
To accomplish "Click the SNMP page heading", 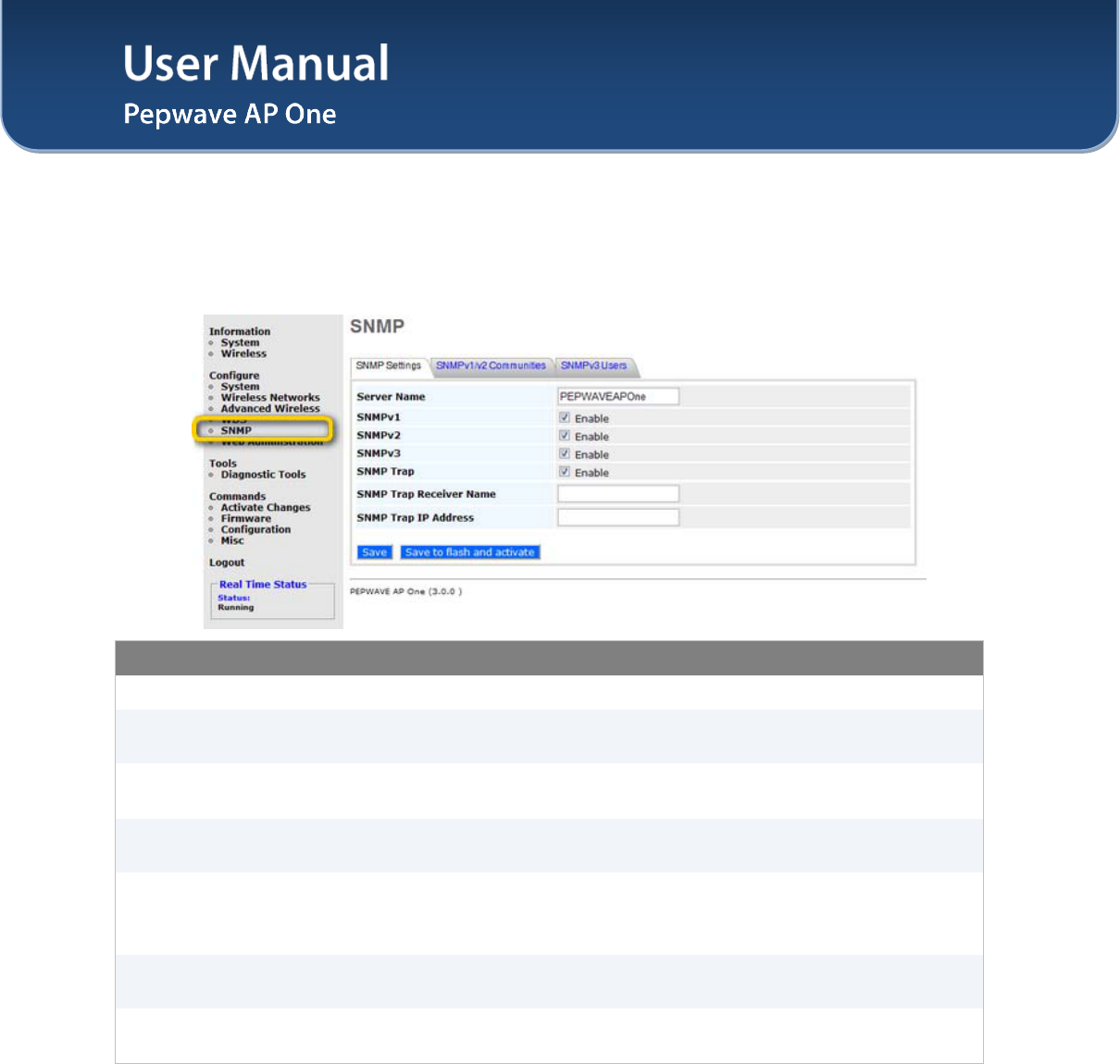I will (x=378, y=326).
